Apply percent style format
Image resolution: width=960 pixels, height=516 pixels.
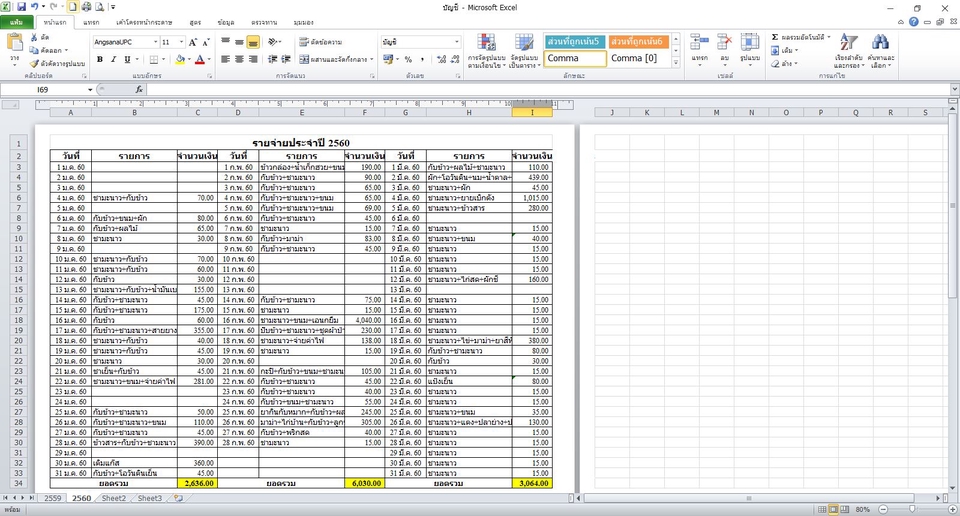pyautogui.click(x=408, y=59)
